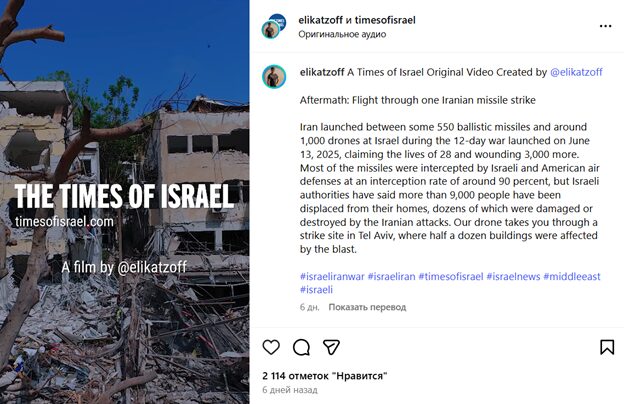Show translation via Показать перевод
The width and height of the screenshot is (624, 404).
tap(367, 307)
